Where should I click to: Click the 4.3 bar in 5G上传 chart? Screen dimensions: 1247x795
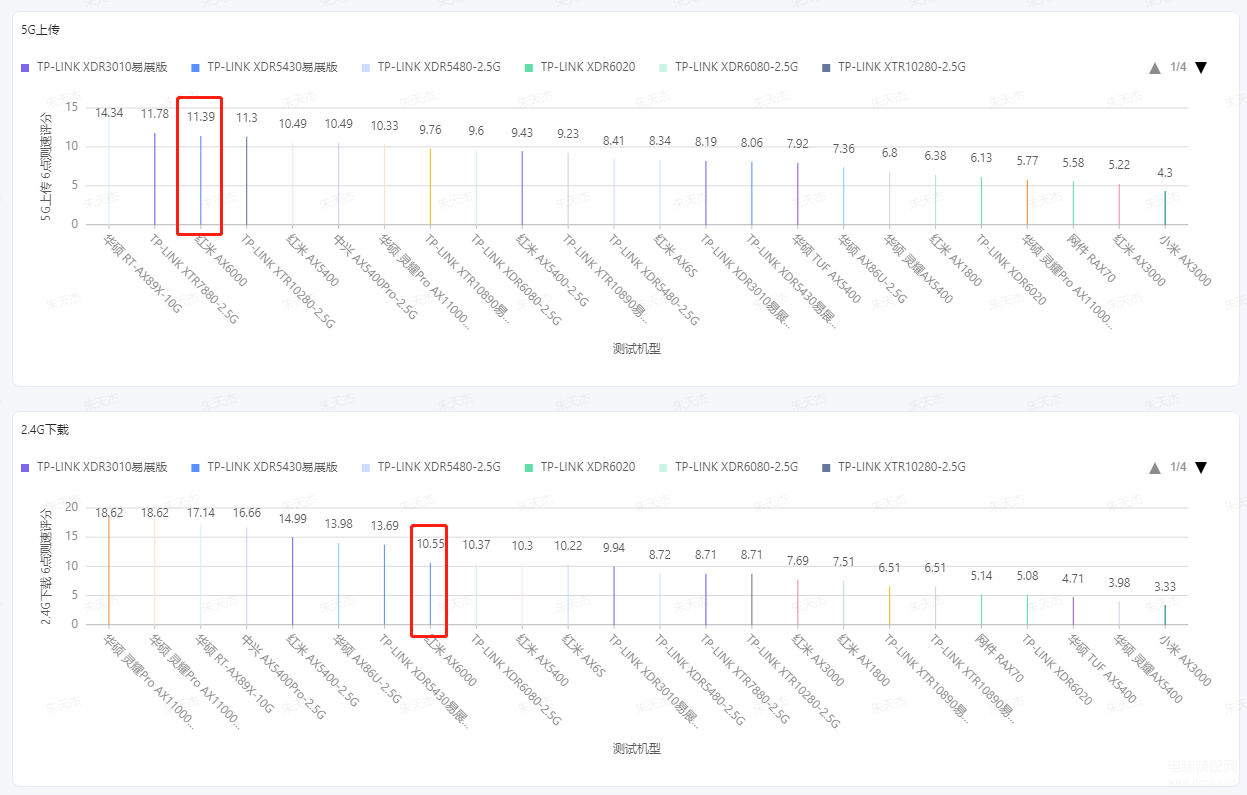click(x=1165, y=208)
